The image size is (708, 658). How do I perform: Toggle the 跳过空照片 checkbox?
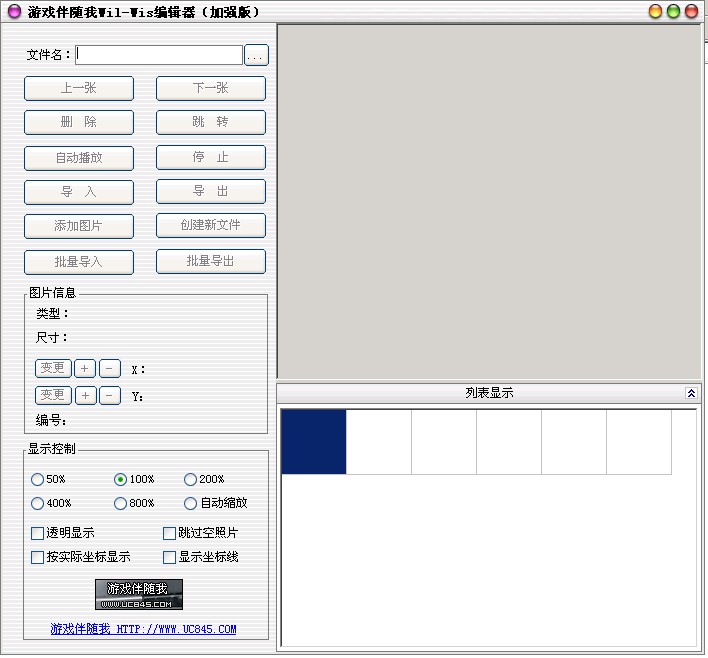(169, 533)
